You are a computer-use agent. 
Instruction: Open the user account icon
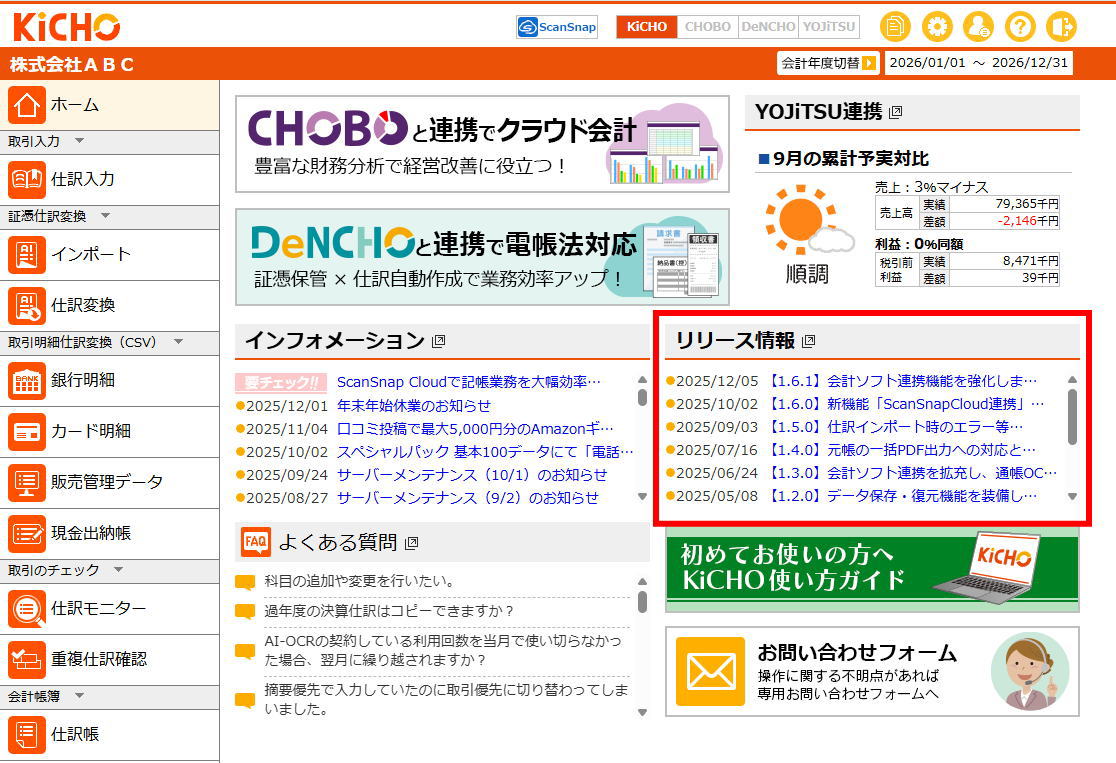pos(978,27)
